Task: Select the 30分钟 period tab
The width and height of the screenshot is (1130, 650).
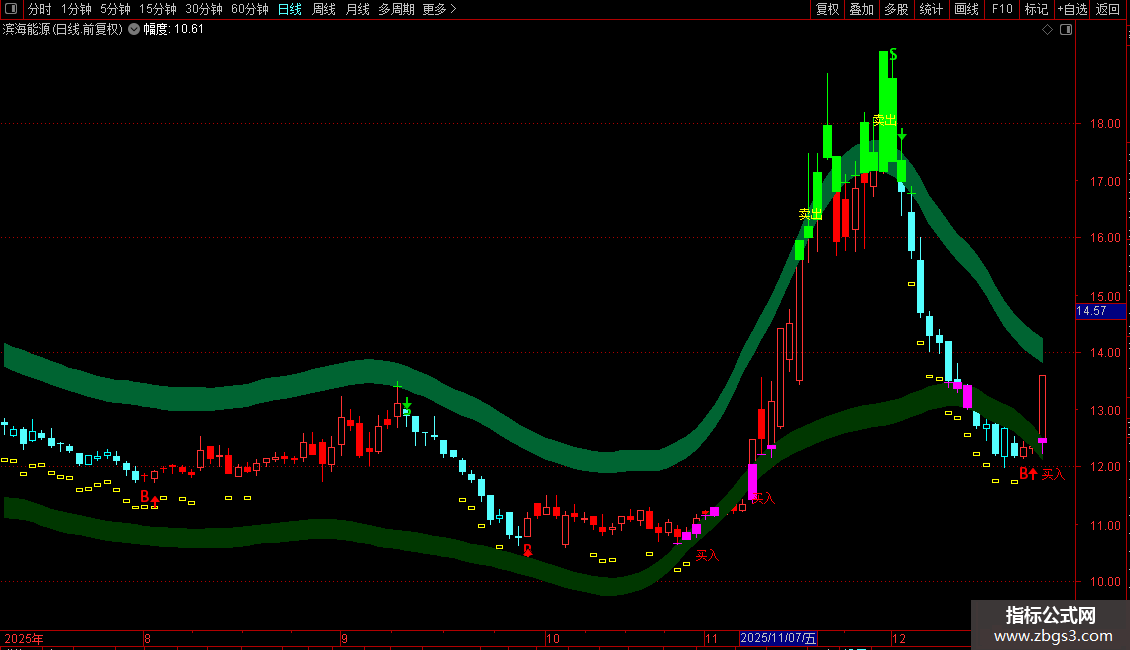Action: tap(203, 9)
